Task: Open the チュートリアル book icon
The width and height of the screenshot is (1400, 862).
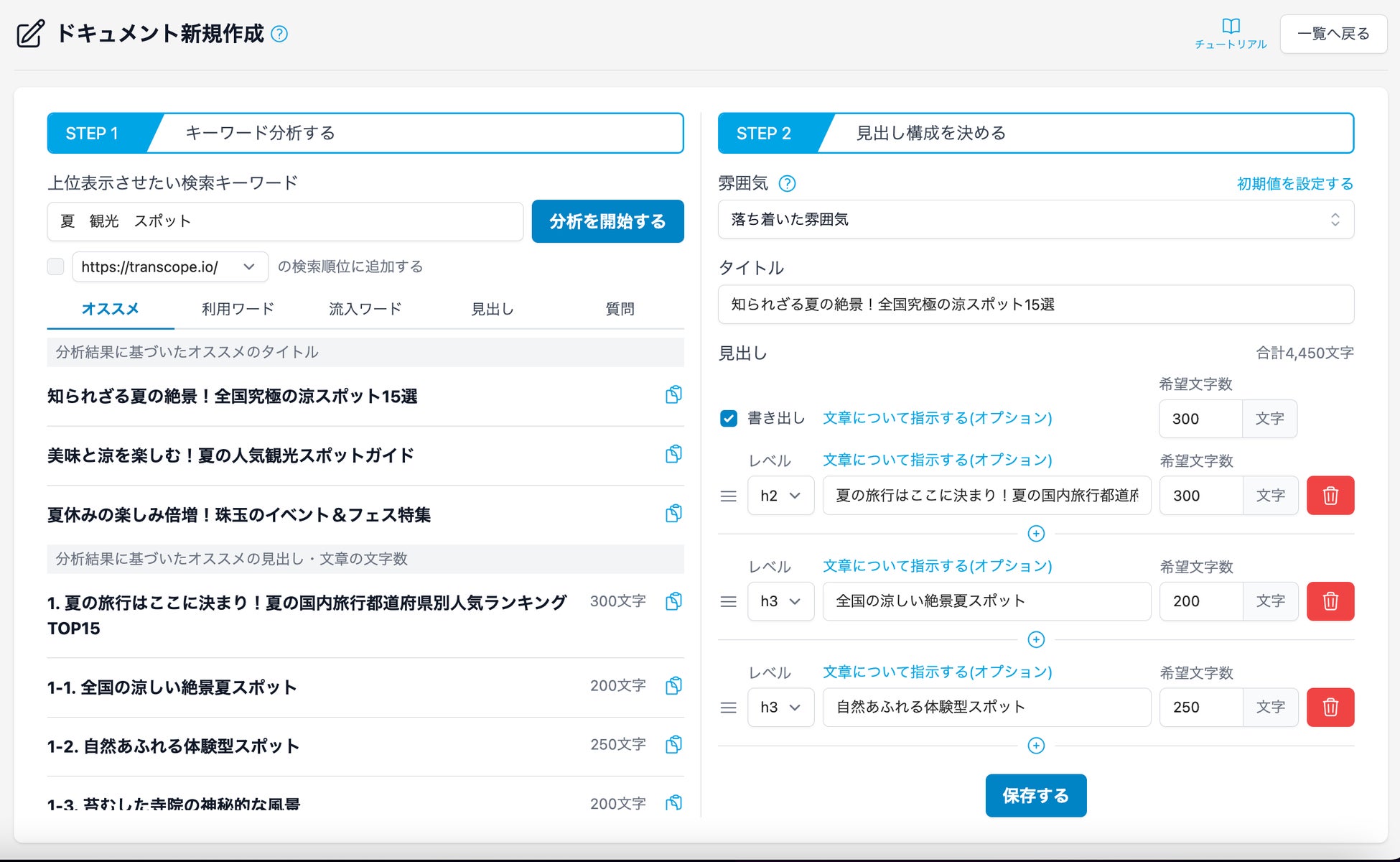Action: click(x=1231, y=27)
